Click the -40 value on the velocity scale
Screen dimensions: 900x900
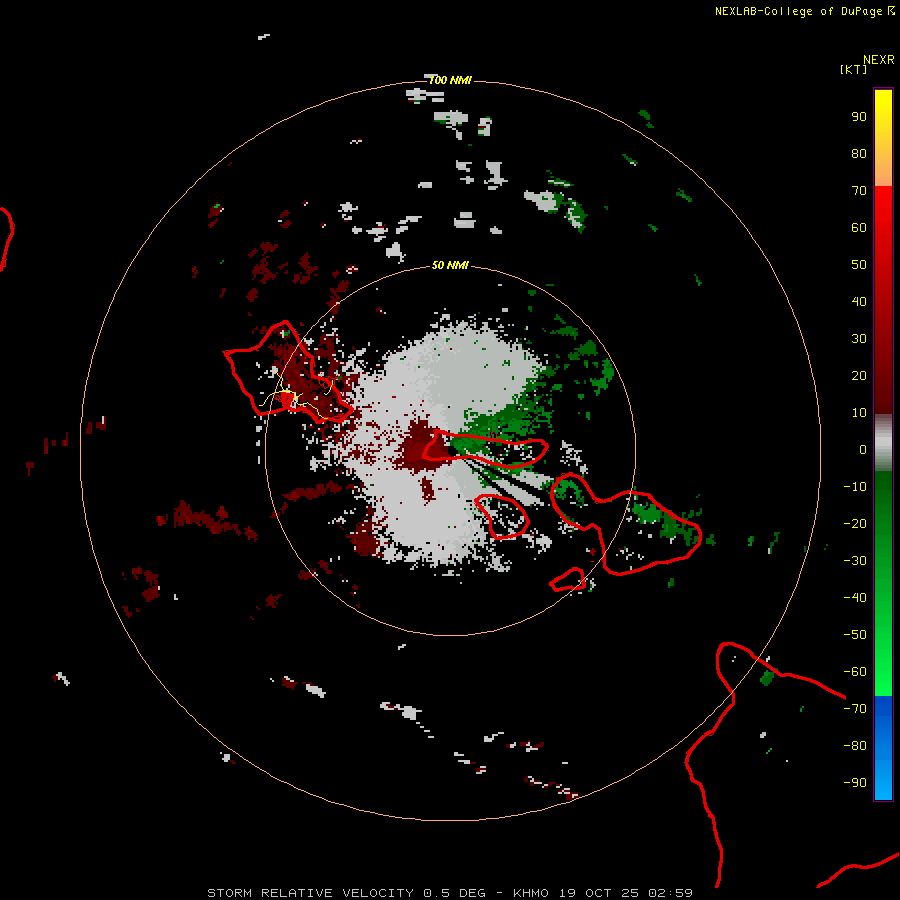(855, 598)
